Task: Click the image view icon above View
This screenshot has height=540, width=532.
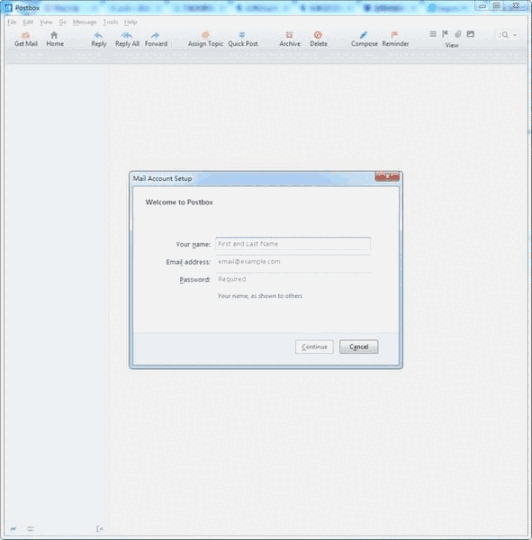Action: (x=470, y=34)
